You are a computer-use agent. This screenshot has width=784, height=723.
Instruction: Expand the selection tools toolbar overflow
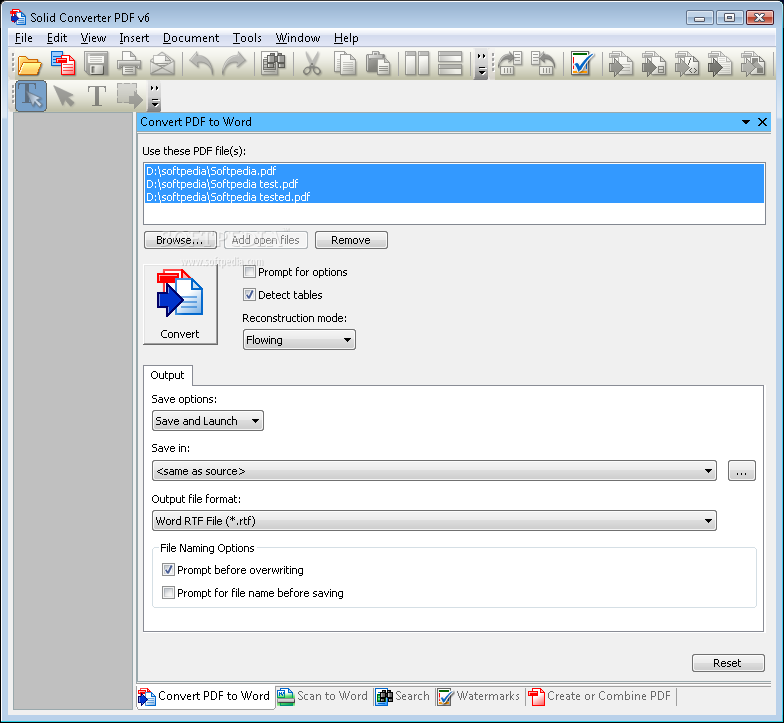coord(154,96)
